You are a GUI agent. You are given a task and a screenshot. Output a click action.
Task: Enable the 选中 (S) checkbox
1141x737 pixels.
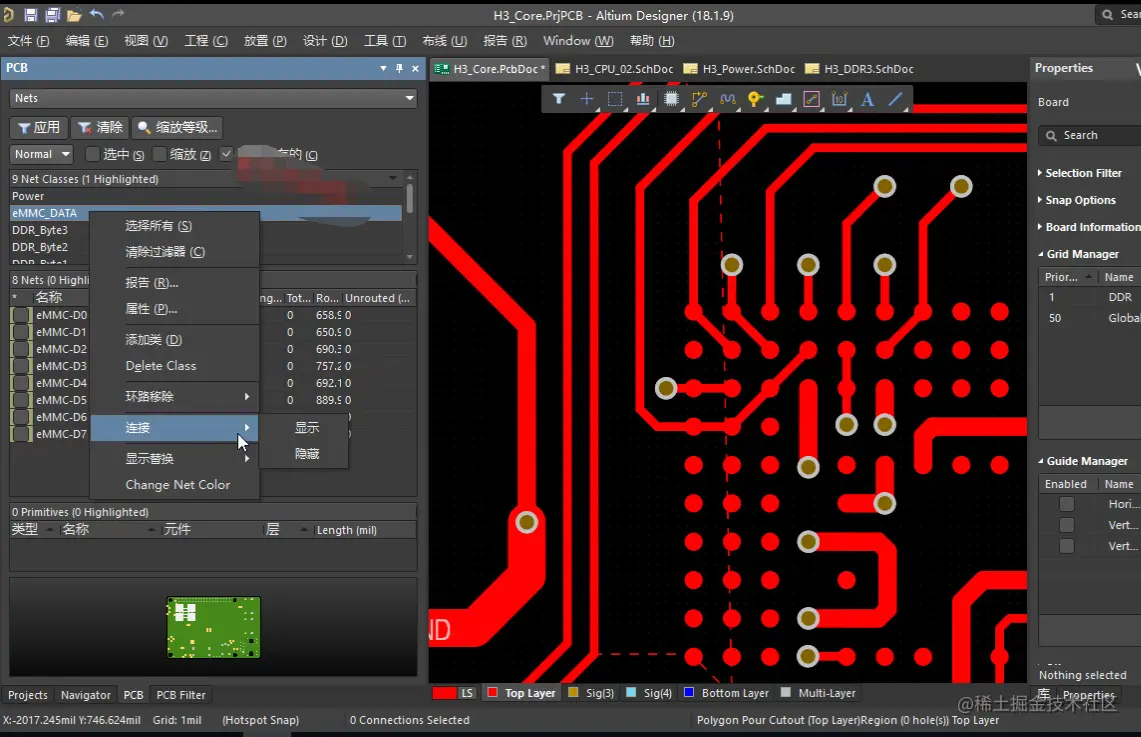pyautogui.click(x=93, y=154)
